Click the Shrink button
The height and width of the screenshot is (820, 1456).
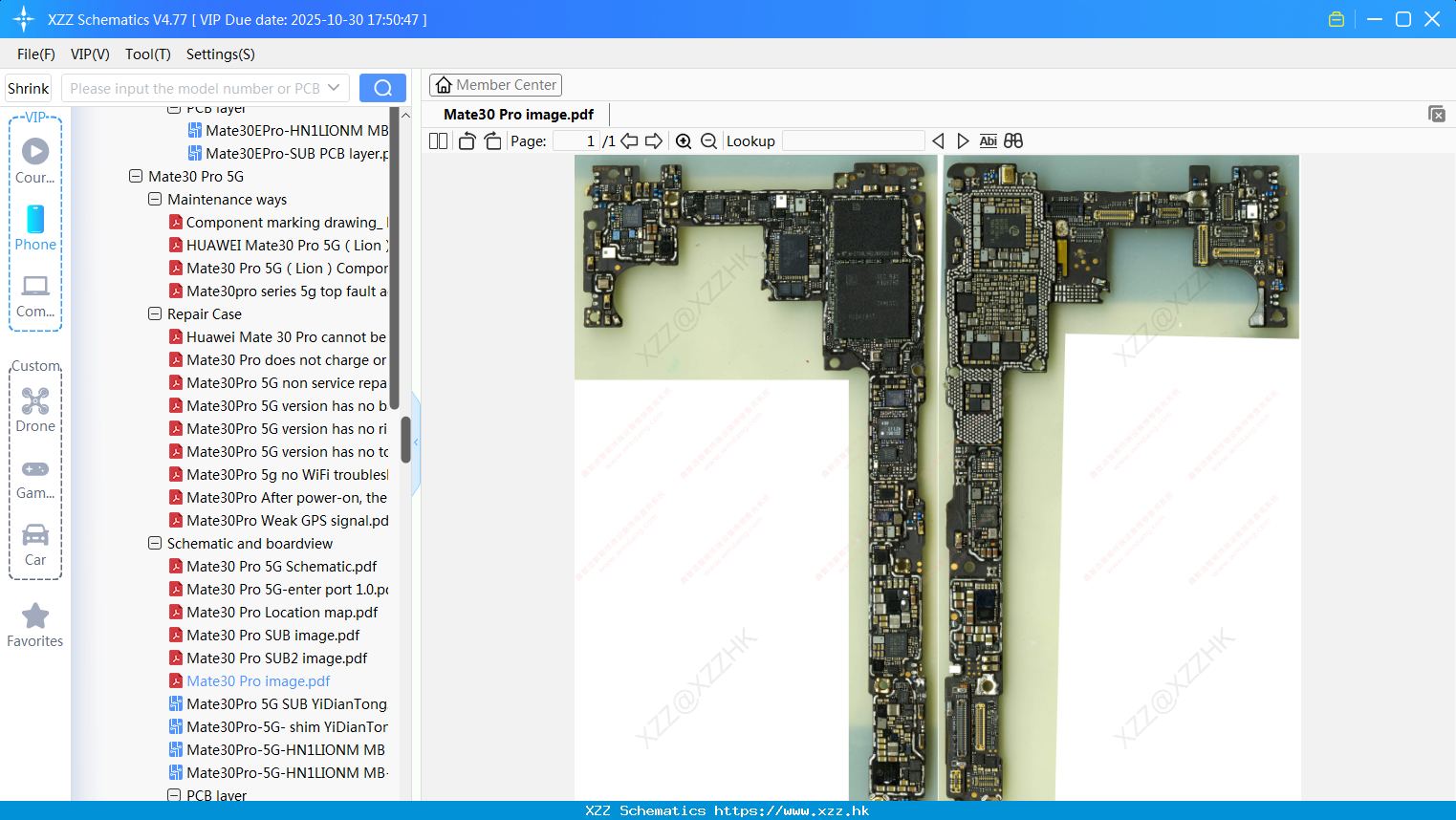(x=29, y=88)
